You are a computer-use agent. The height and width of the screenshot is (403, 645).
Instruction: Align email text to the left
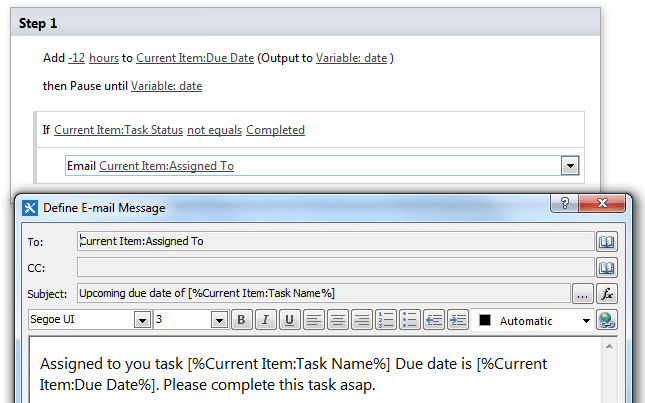click(x=313, y=320)
